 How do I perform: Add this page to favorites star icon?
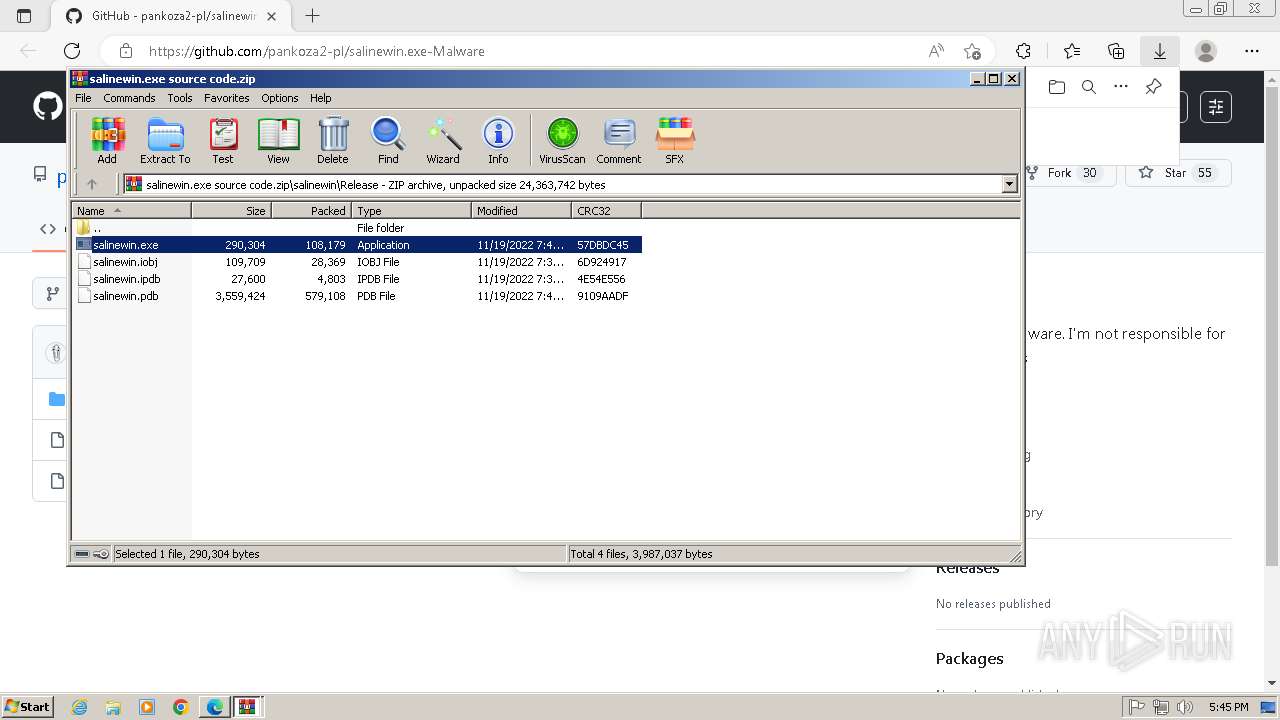(x=972, y=51)
